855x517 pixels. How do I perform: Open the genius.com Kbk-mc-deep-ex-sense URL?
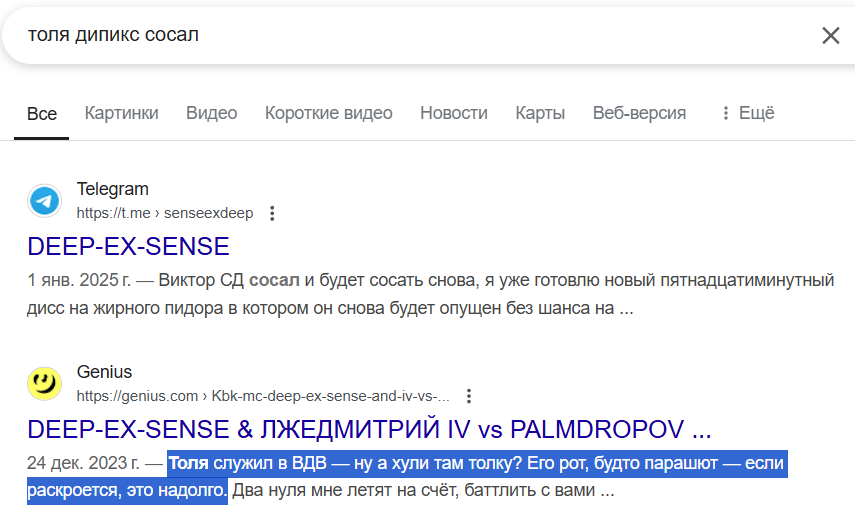[x=263, y=396]
